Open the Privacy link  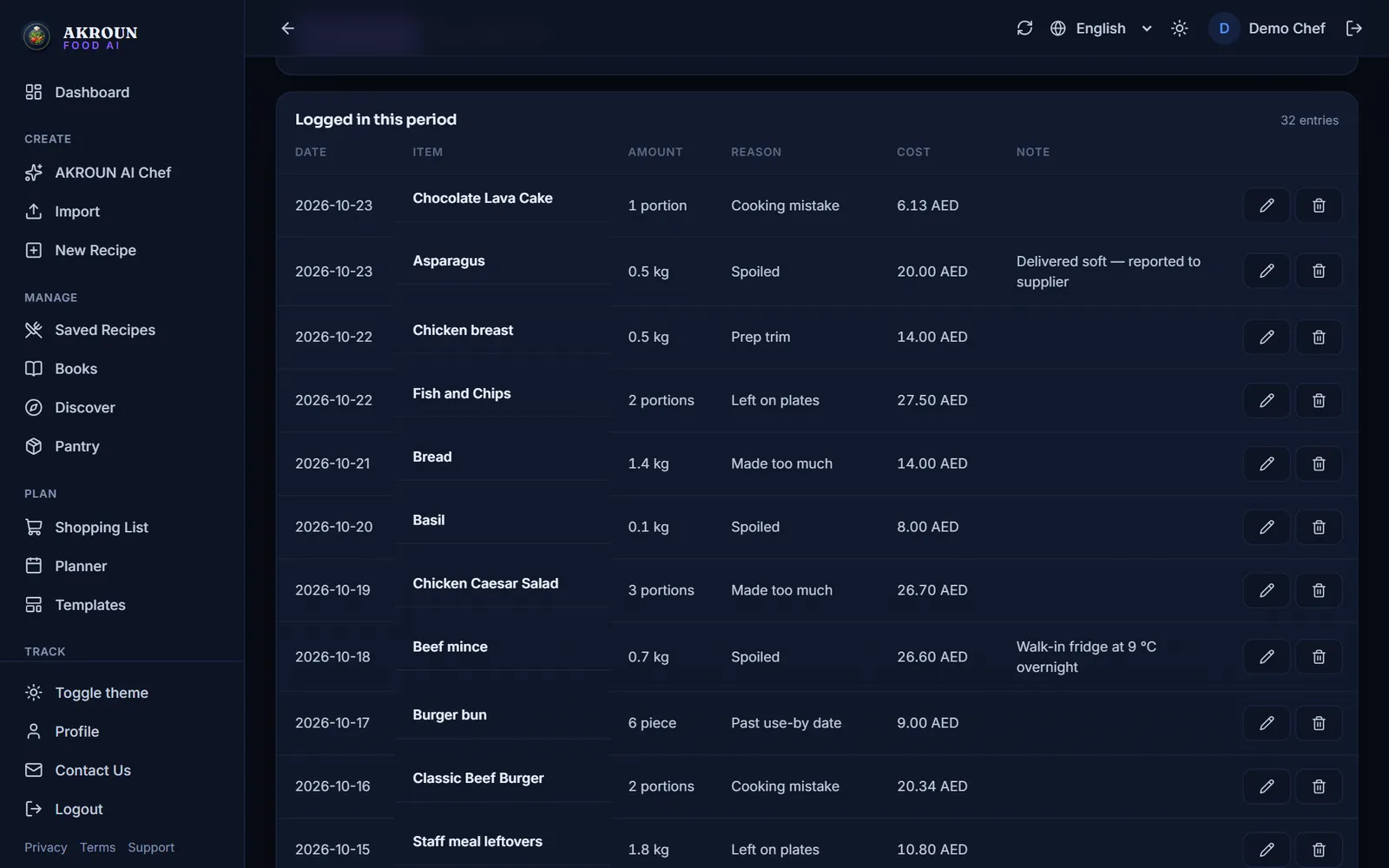click(45, 847)
